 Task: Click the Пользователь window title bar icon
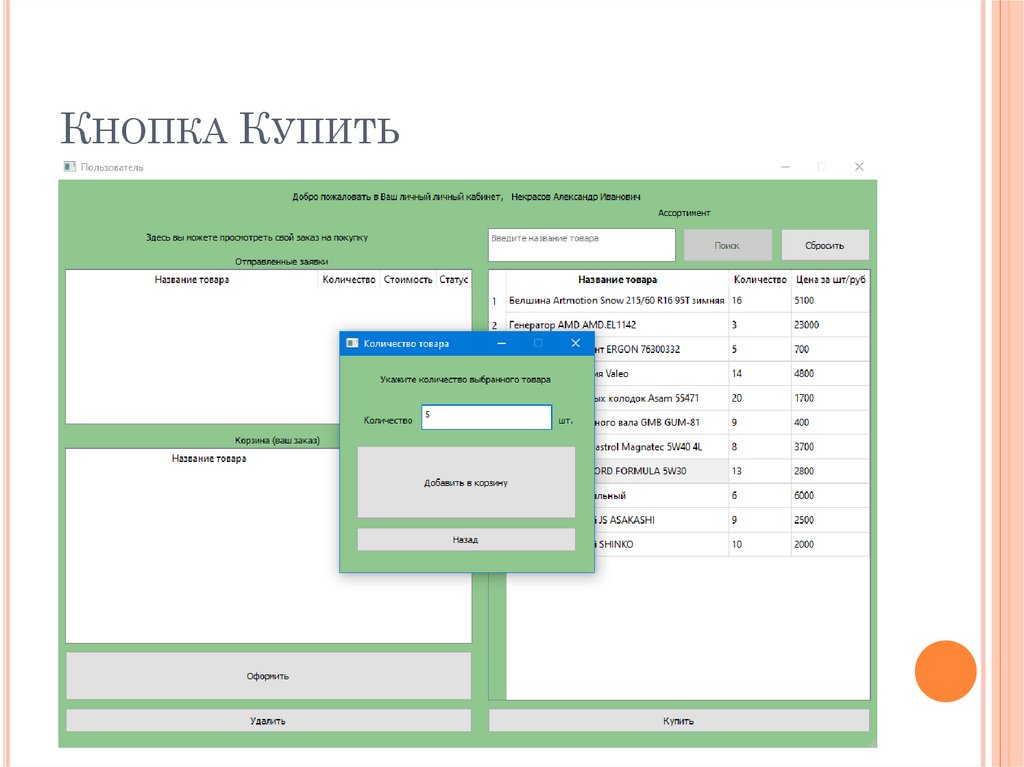tap(69, 167)
